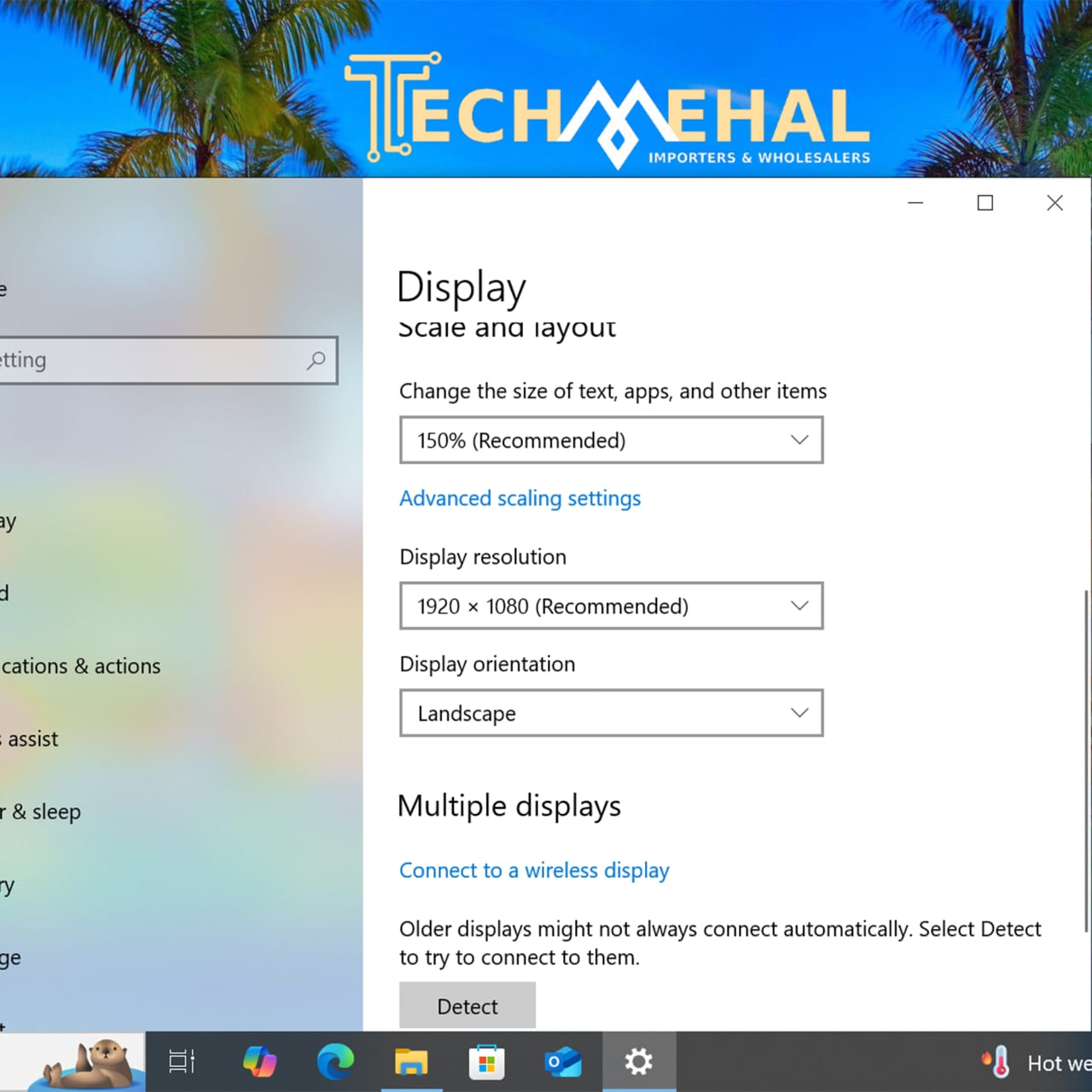Close the Settings window
1092x1092 pixels.
(1055, 203)
